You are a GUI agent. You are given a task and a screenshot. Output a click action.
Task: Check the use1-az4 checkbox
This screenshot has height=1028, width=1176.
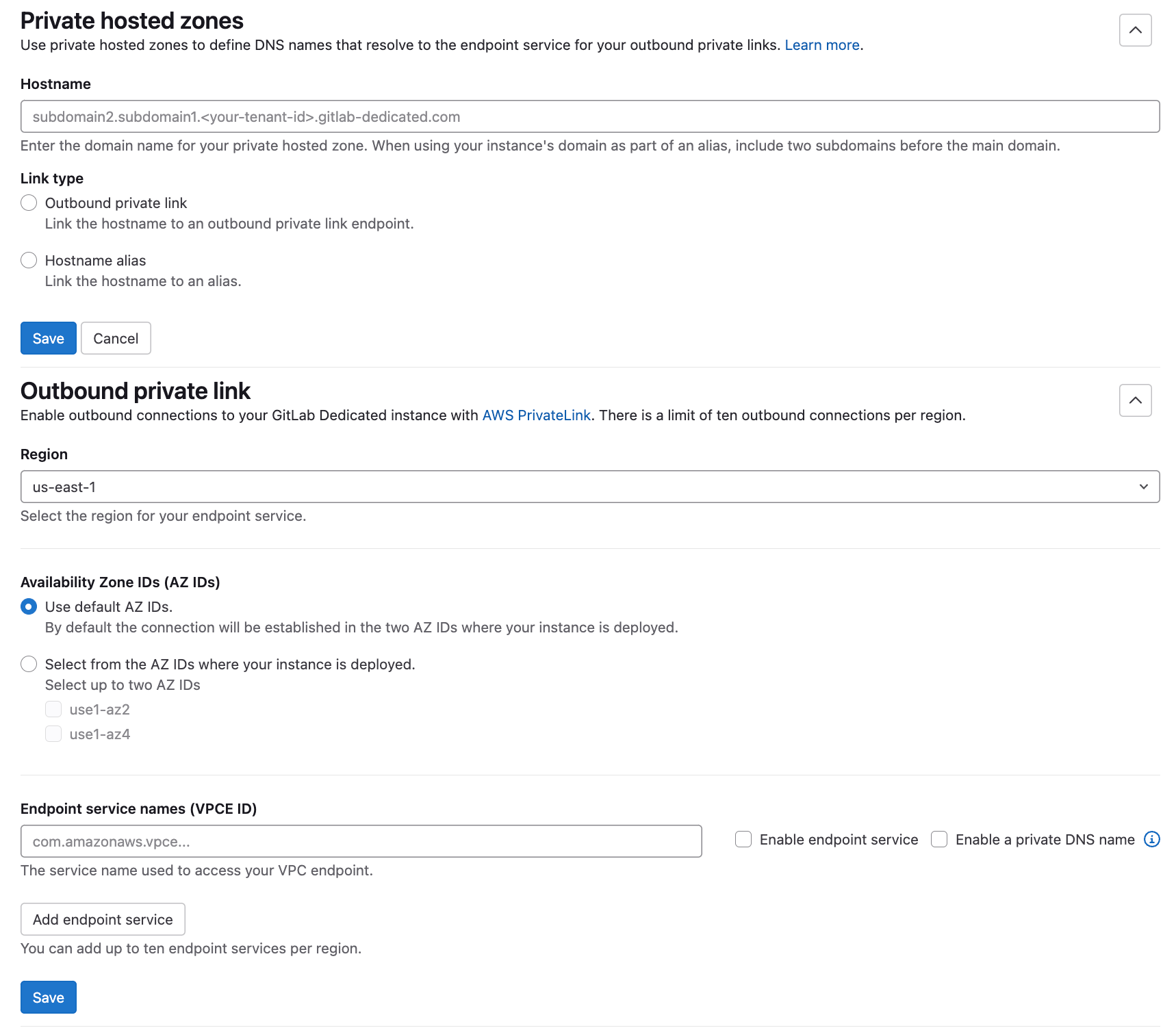point(53,734)
